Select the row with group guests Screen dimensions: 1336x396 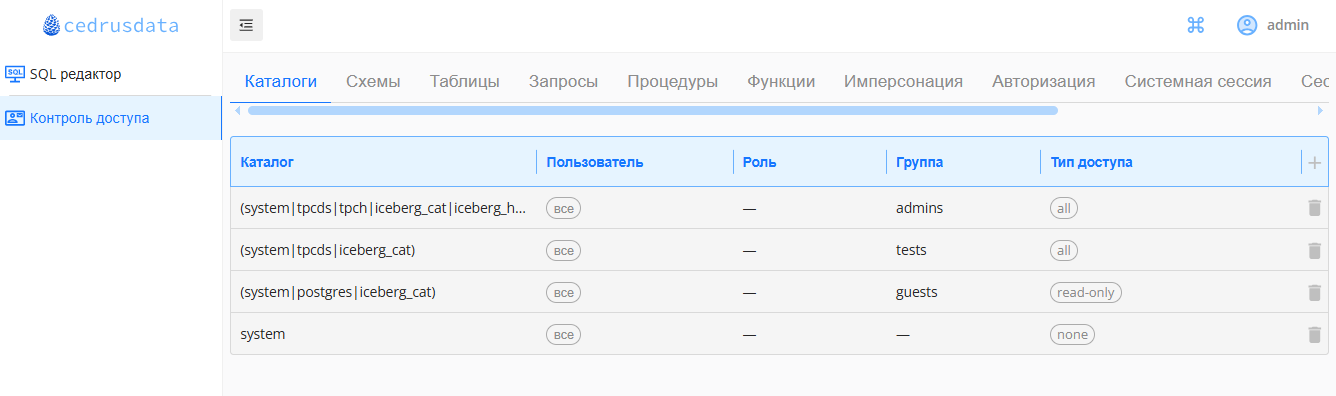coord(779,292)
